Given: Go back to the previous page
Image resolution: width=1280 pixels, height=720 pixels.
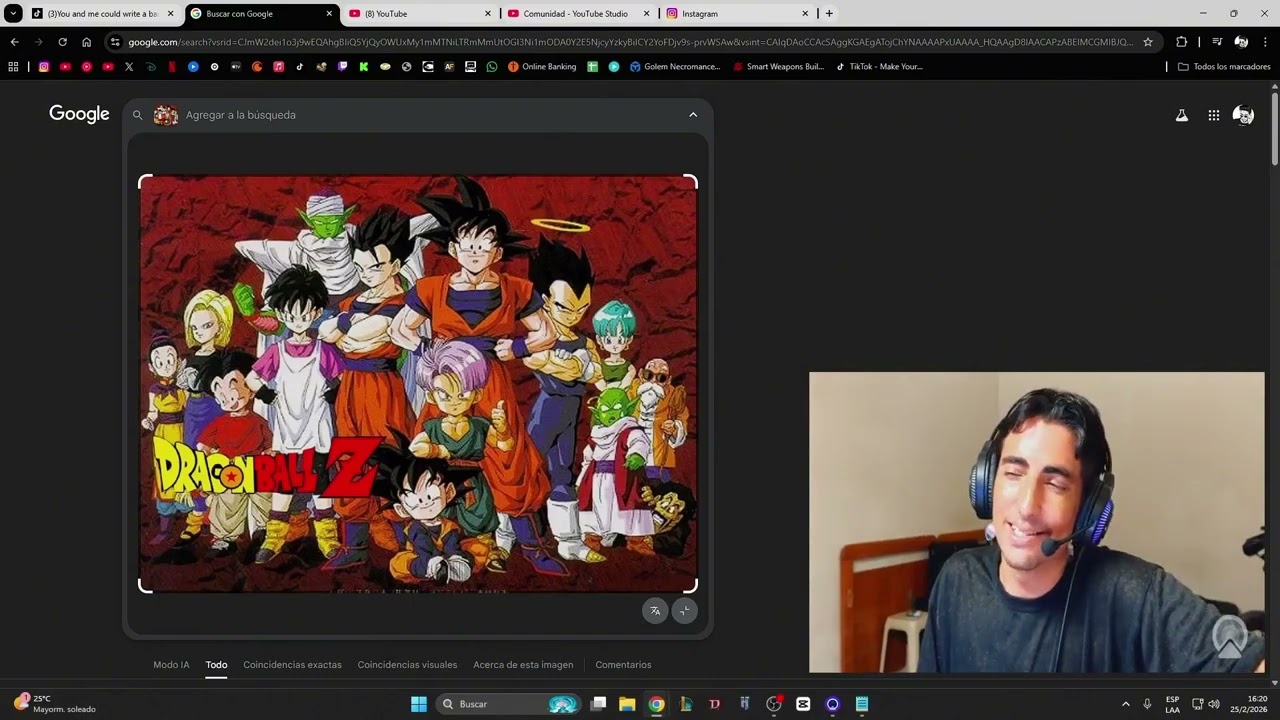Looking at the screenshot, I should point(14,42).
